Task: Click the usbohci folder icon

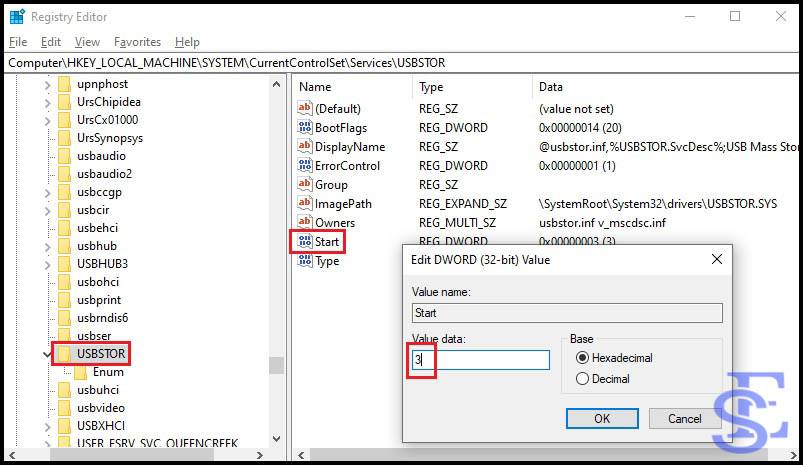Action: coord(65,282)
